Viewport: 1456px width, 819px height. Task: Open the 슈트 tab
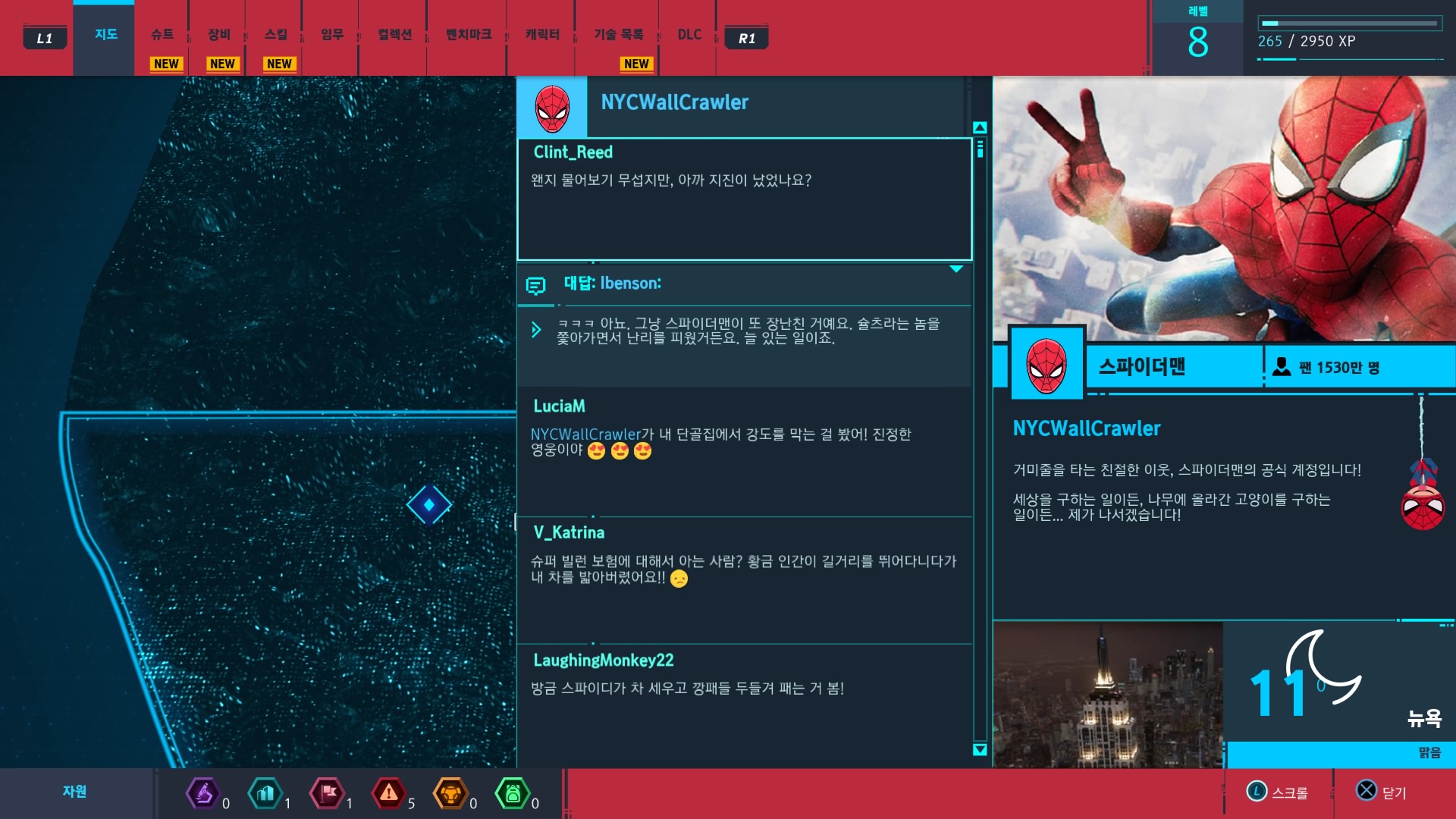(162, 35)
